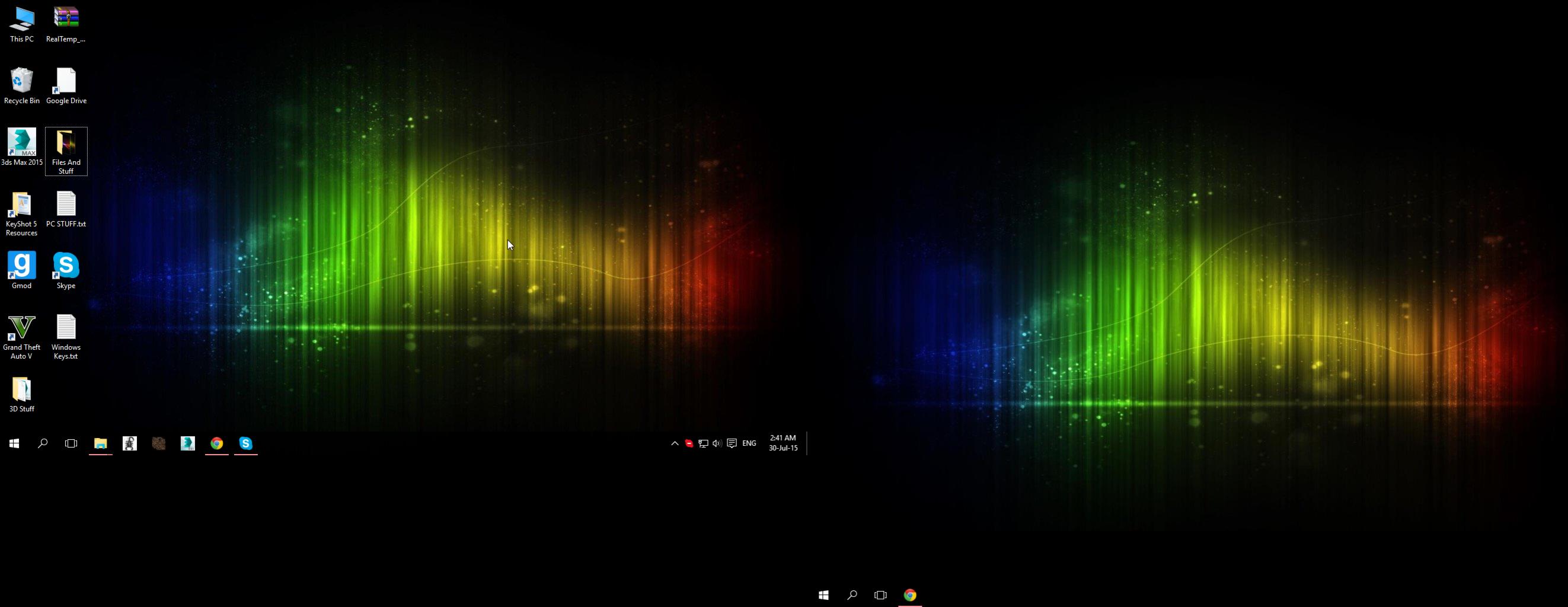Select the Google Drive shortcut

click(66, 86)
